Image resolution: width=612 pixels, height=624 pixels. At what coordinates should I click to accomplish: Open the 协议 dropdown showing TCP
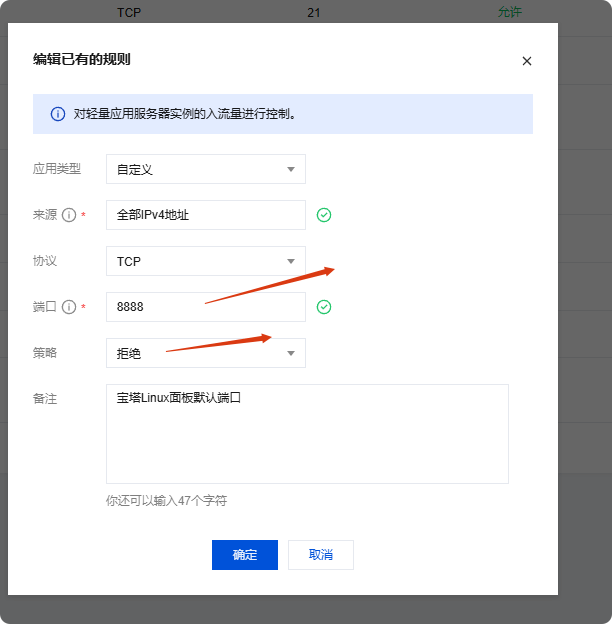[206, 261]
